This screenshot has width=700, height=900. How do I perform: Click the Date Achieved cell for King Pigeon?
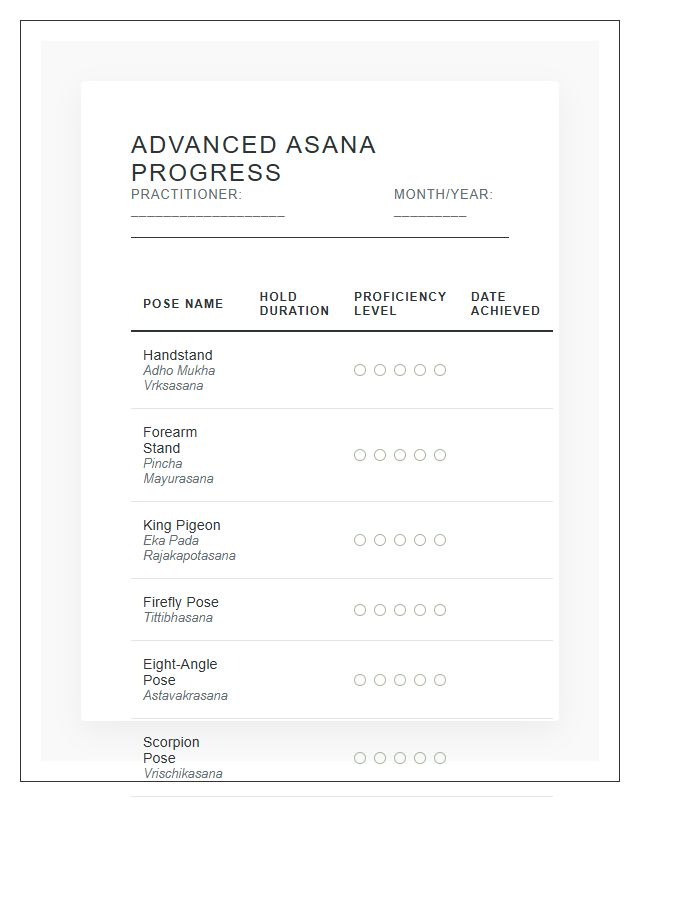505,540
